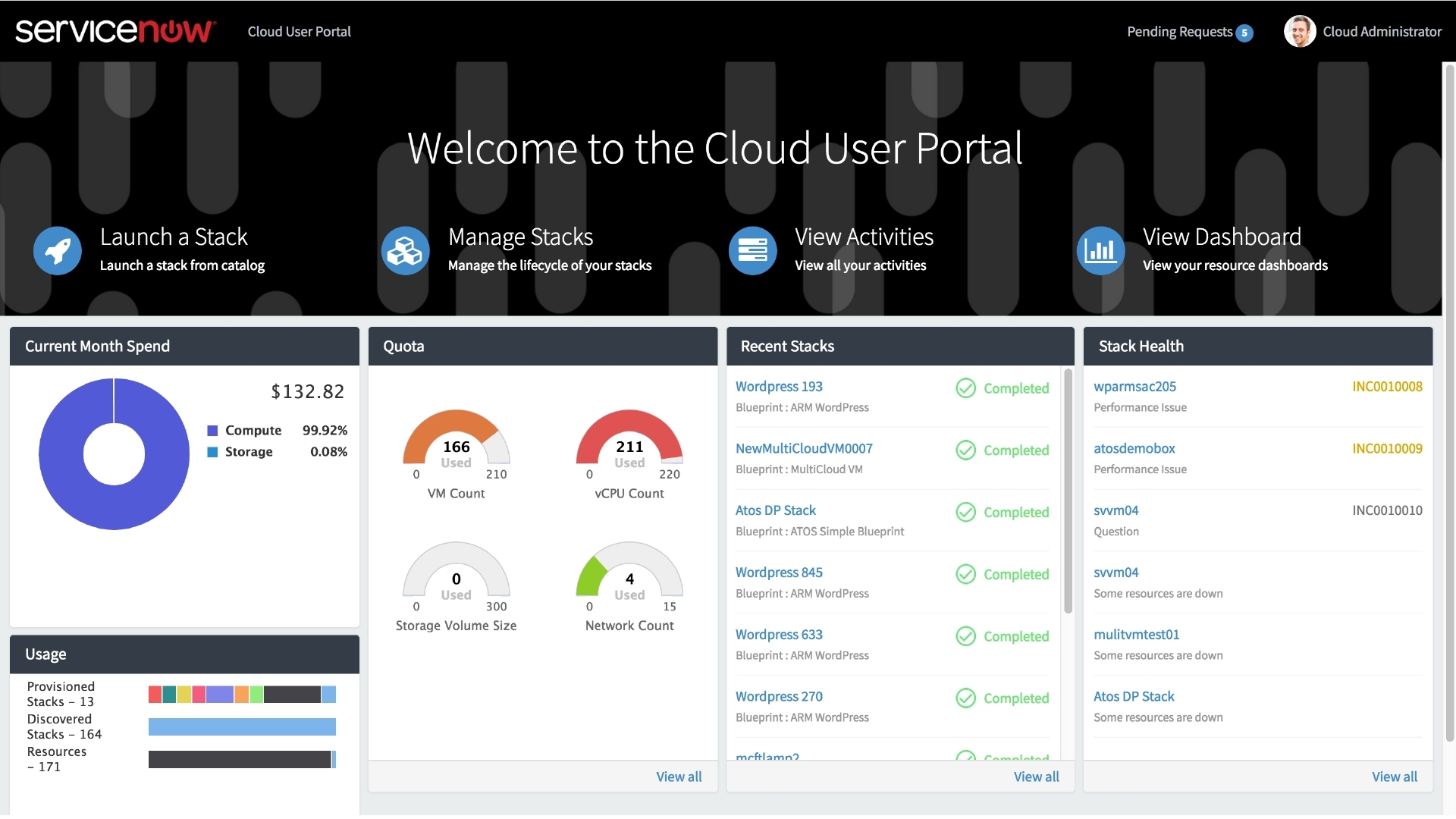Click View all under Recent Stacks

pyautogui.click(x=1036, y=777)
